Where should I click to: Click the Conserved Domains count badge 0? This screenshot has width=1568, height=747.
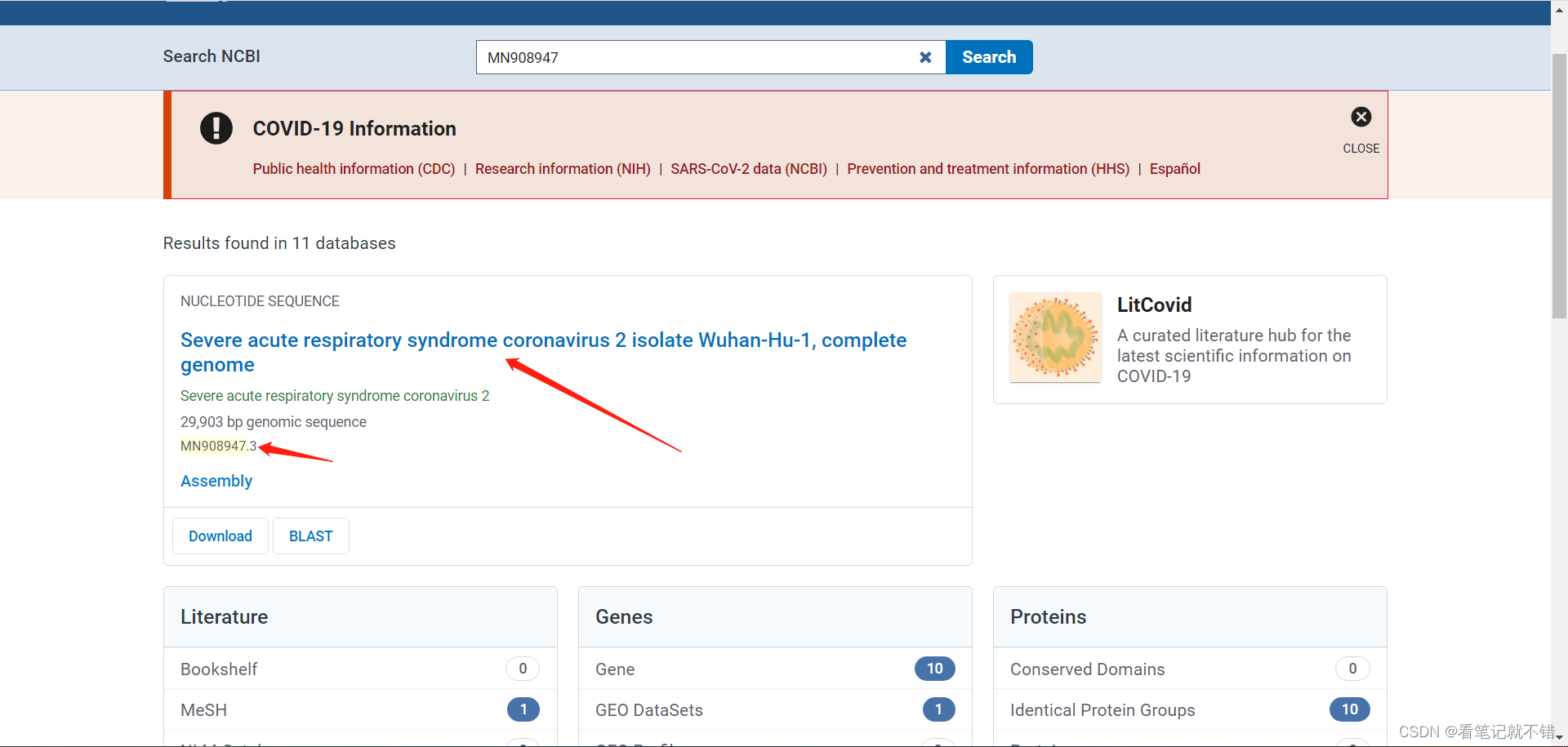(1352, 669)
